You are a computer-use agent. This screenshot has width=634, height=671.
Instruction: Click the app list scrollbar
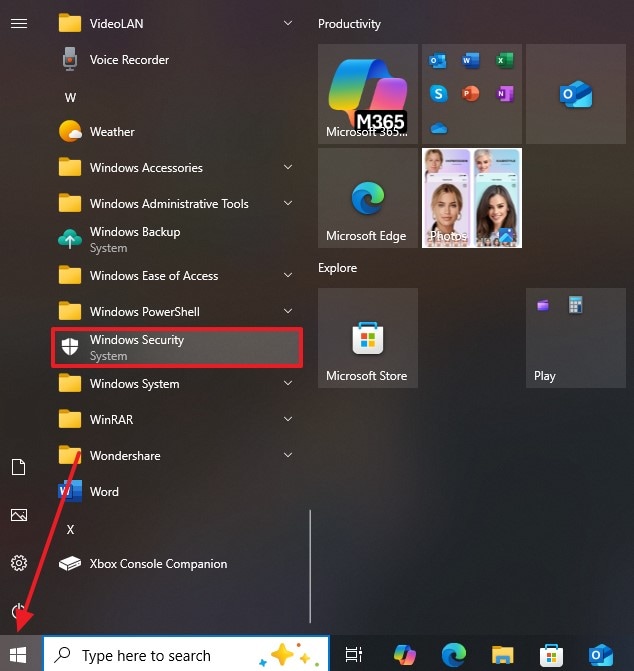(310, 566)
